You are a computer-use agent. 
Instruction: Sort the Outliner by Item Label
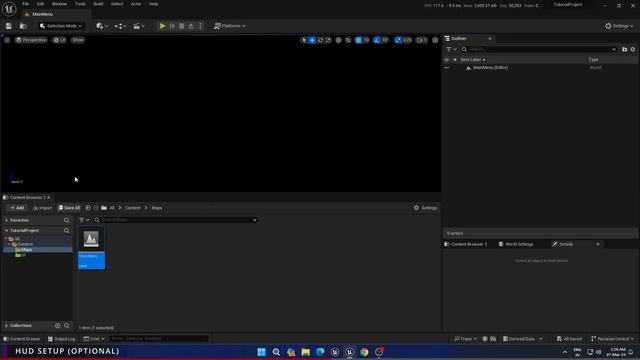click(473, 60)
